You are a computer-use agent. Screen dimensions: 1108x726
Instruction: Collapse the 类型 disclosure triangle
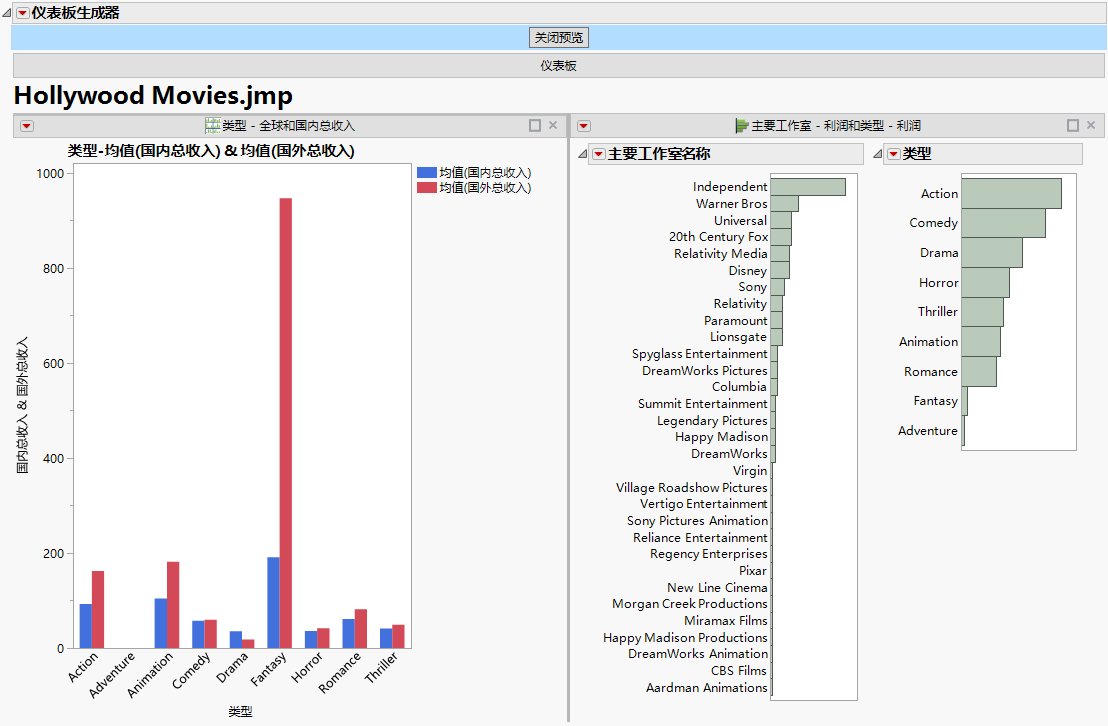[x=879, y=154]
